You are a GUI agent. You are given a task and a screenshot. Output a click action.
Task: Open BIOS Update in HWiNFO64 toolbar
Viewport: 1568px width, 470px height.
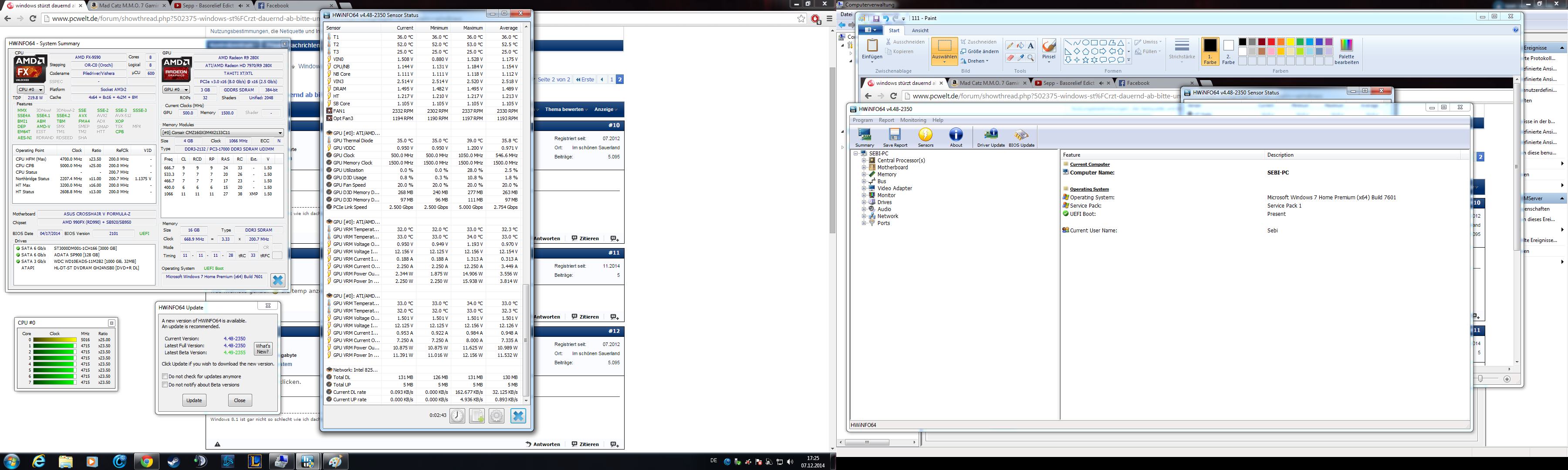pyautogui.click(x=1021, y=138)
